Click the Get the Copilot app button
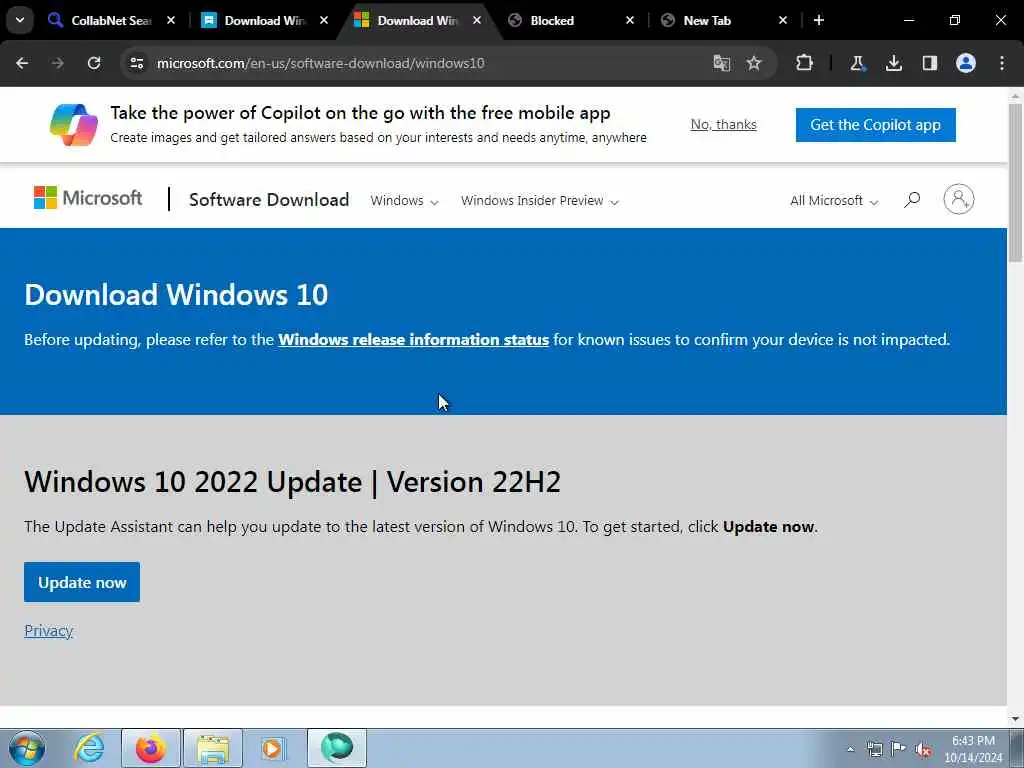Viewport: 1024px width, 768px height. pos(875,125)
